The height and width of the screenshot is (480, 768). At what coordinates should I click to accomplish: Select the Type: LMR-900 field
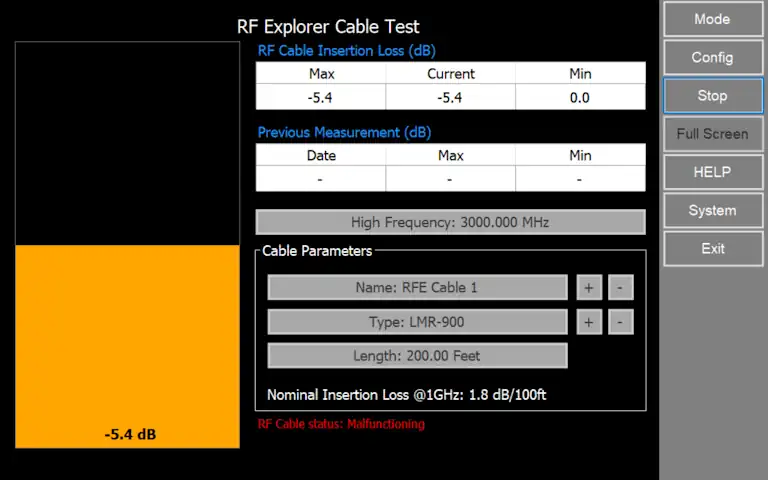[x=417, y=322]
